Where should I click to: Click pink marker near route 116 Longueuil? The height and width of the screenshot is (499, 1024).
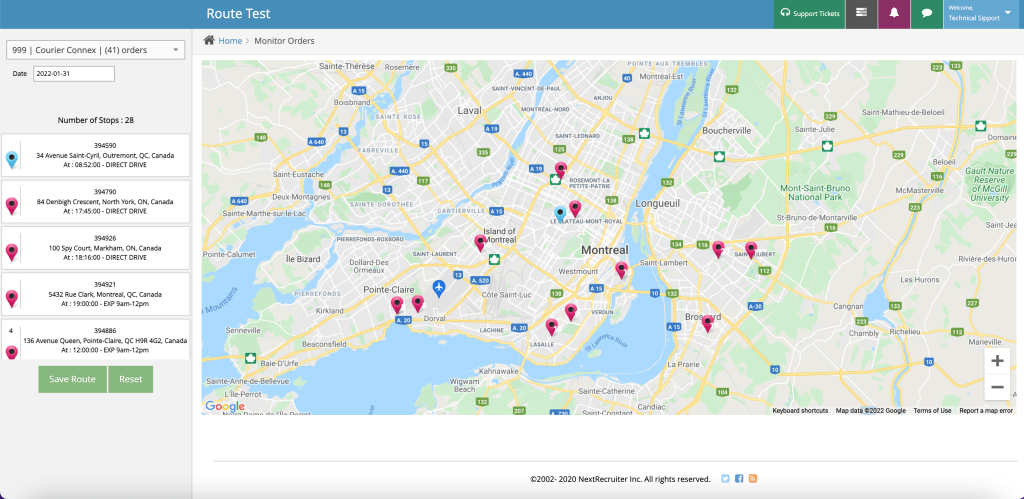pyautogui.click(x=718, y=250)
